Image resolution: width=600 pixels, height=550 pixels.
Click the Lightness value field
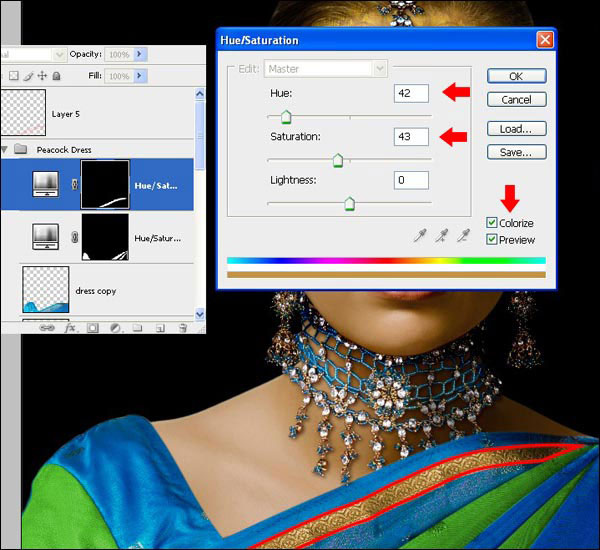tap(411, 180)
